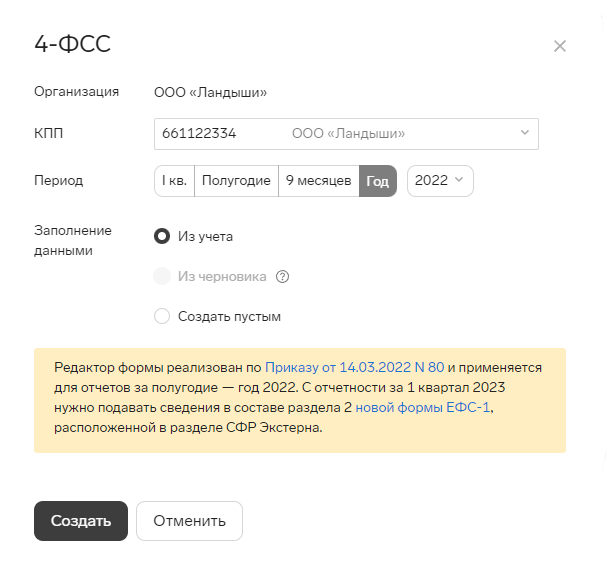Open the Приказу от 14.03.2022 N 80 link

(x=354, y=367)
